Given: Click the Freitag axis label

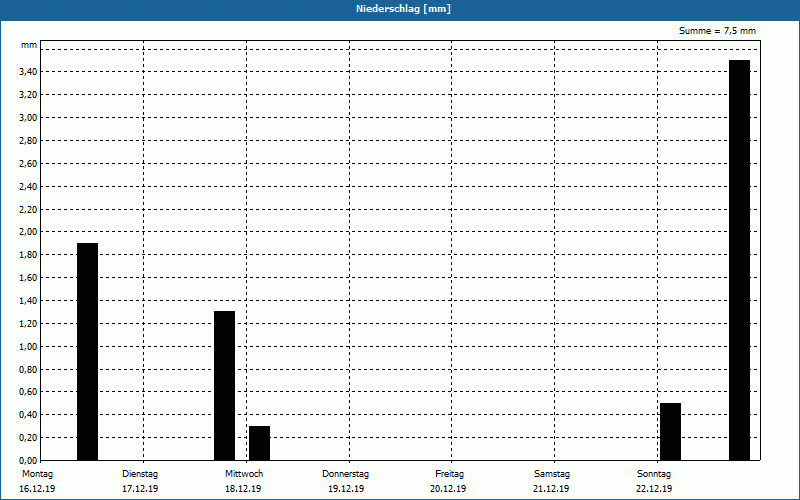Looking at the screenshot, I should 449,474.
